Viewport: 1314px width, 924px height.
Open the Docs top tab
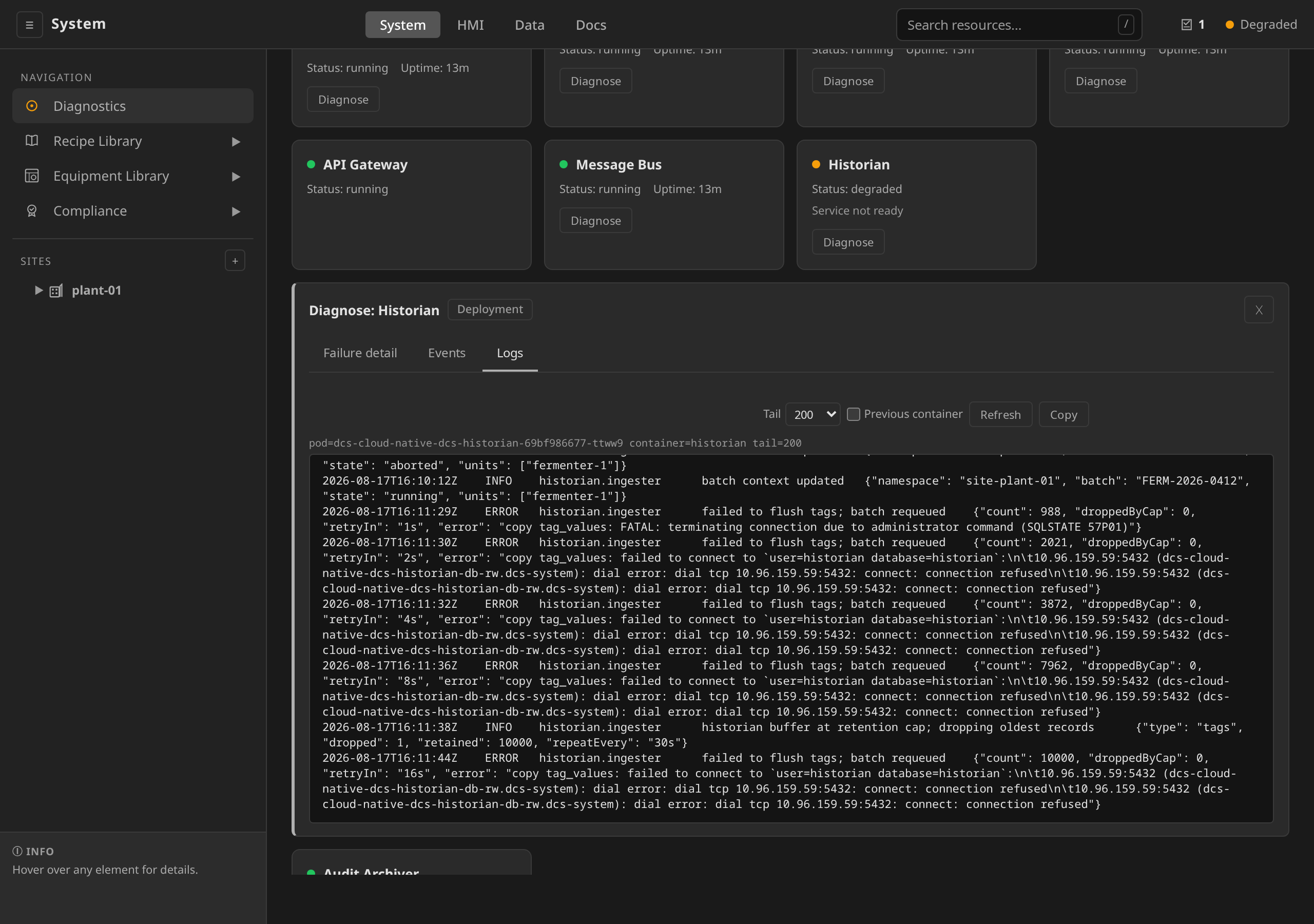591,25
